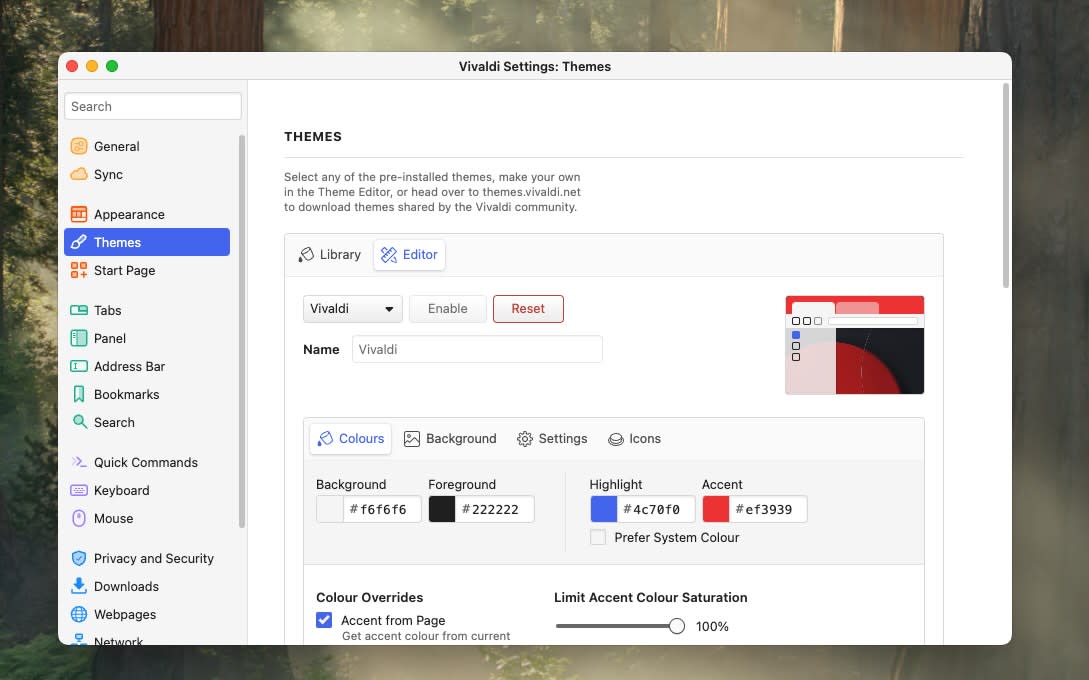Open the Settings tab label in editor

click(x=563, y=439)
